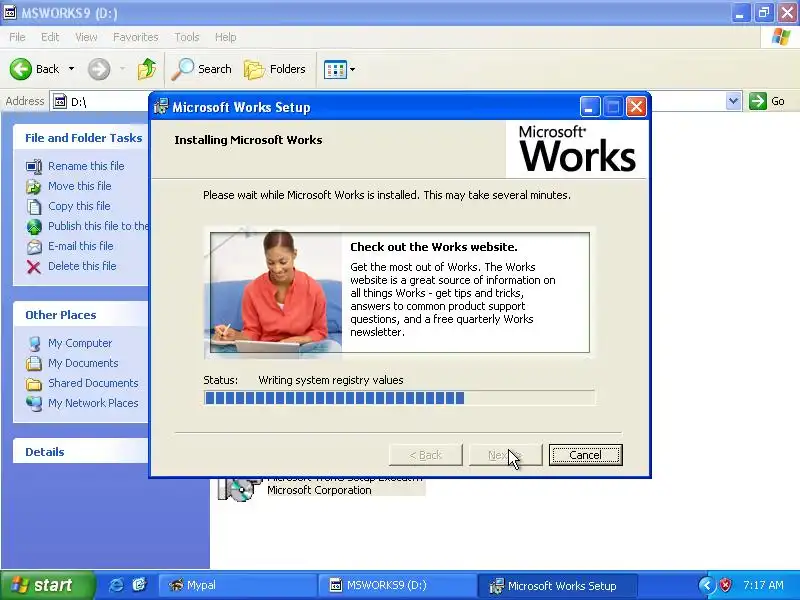Click the My Computer icon in Other Places
This screenshot has width=800, height=600.
(x=34, y=343)
